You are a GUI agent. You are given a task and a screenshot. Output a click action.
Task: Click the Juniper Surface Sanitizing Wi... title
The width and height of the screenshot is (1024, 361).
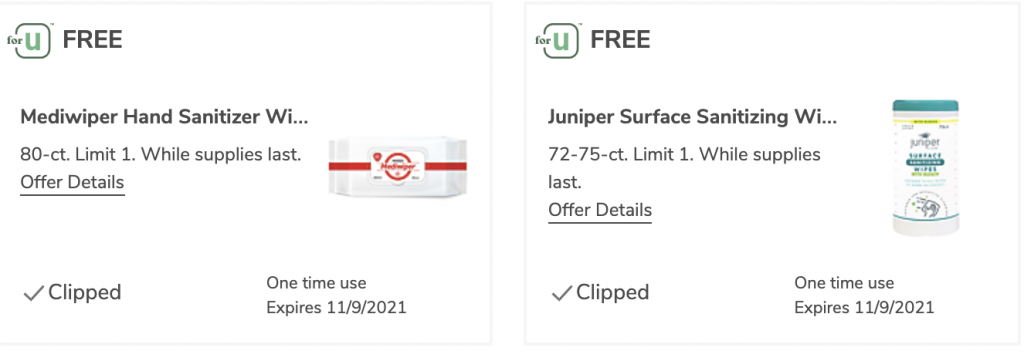[692, 118]
